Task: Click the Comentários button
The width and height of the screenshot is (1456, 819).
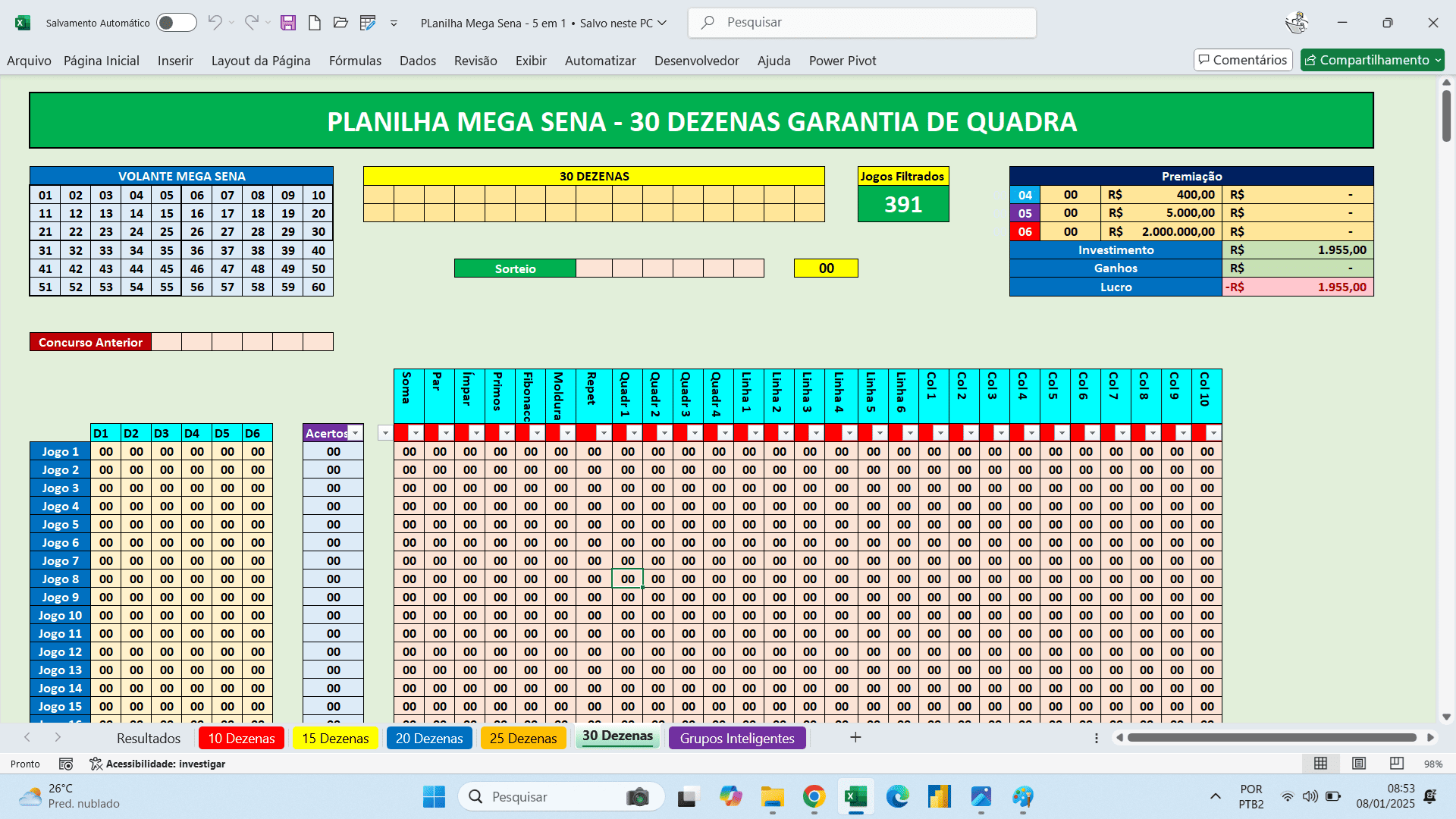Action: tap(1243, 60)
